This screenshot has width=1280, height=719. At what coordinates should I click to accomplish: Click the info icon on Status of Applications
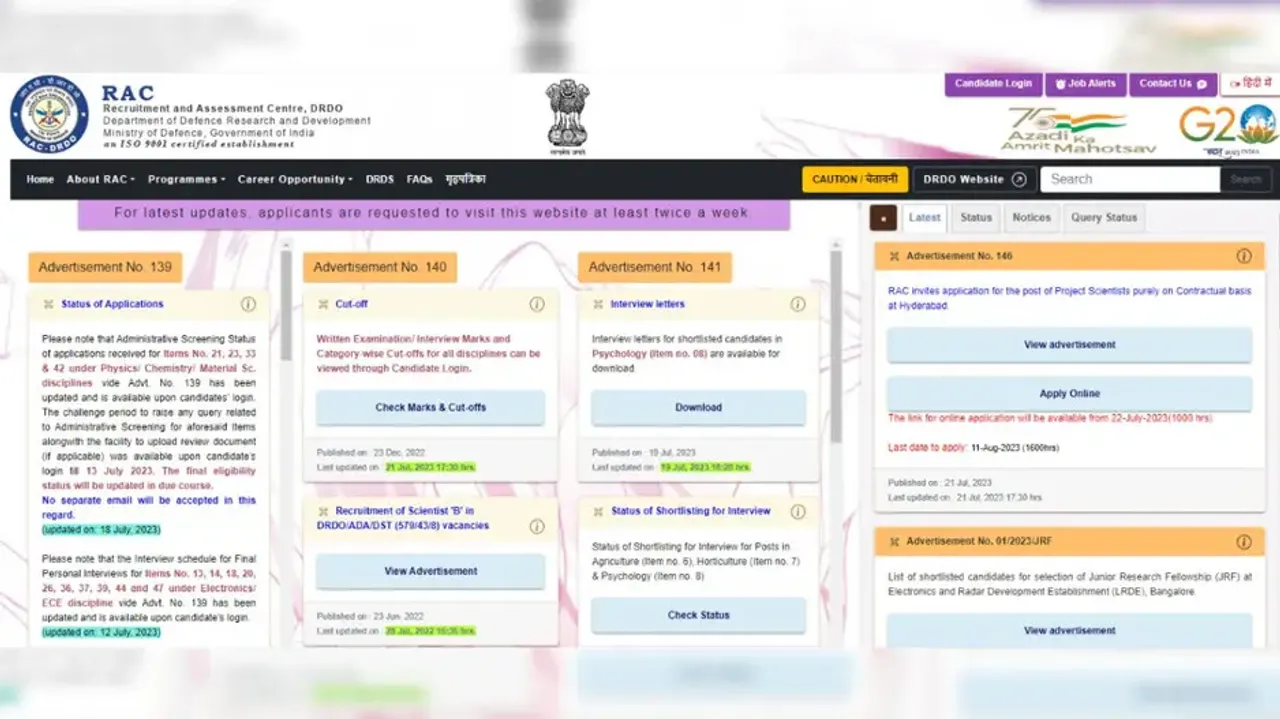(248, 304)
